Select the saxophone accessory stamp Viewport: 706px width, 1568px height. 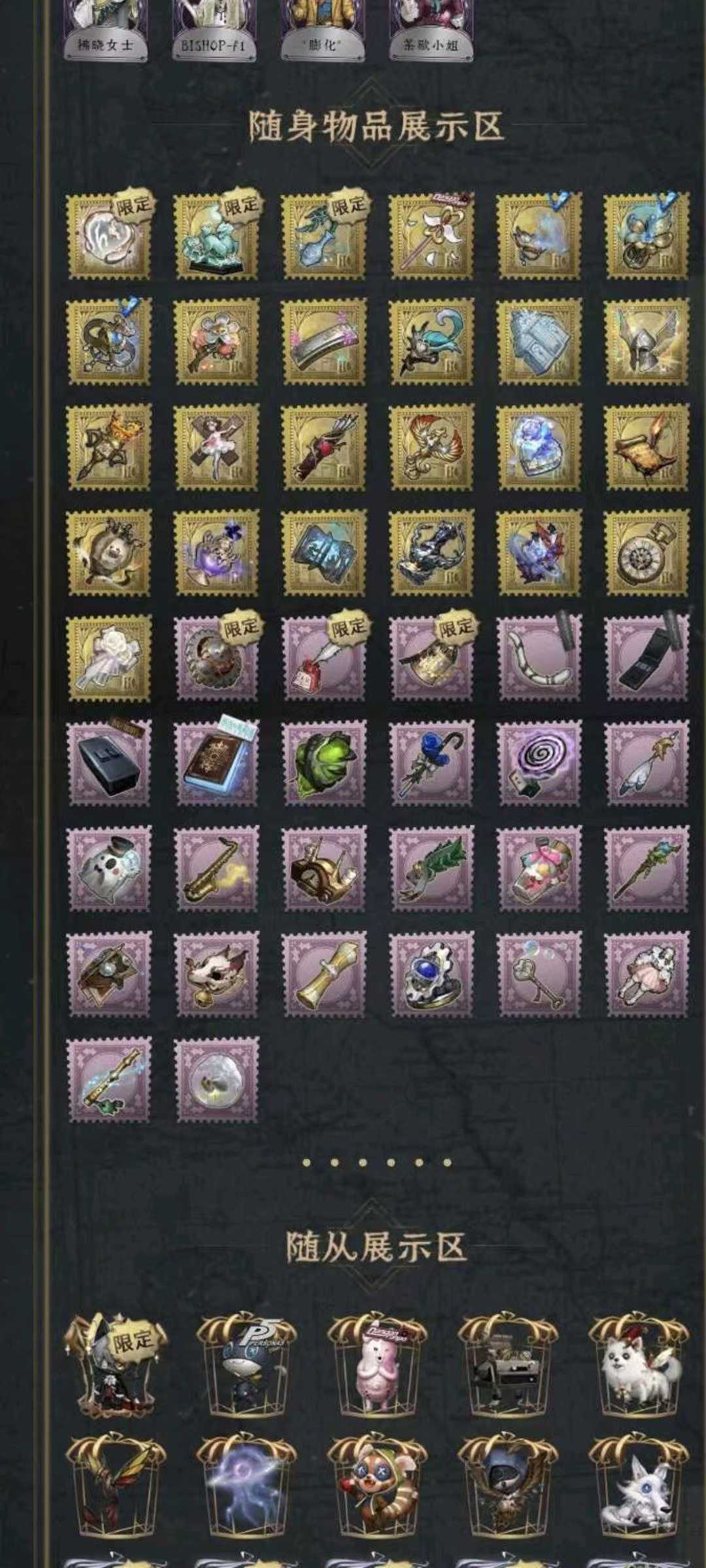[216, 868]
